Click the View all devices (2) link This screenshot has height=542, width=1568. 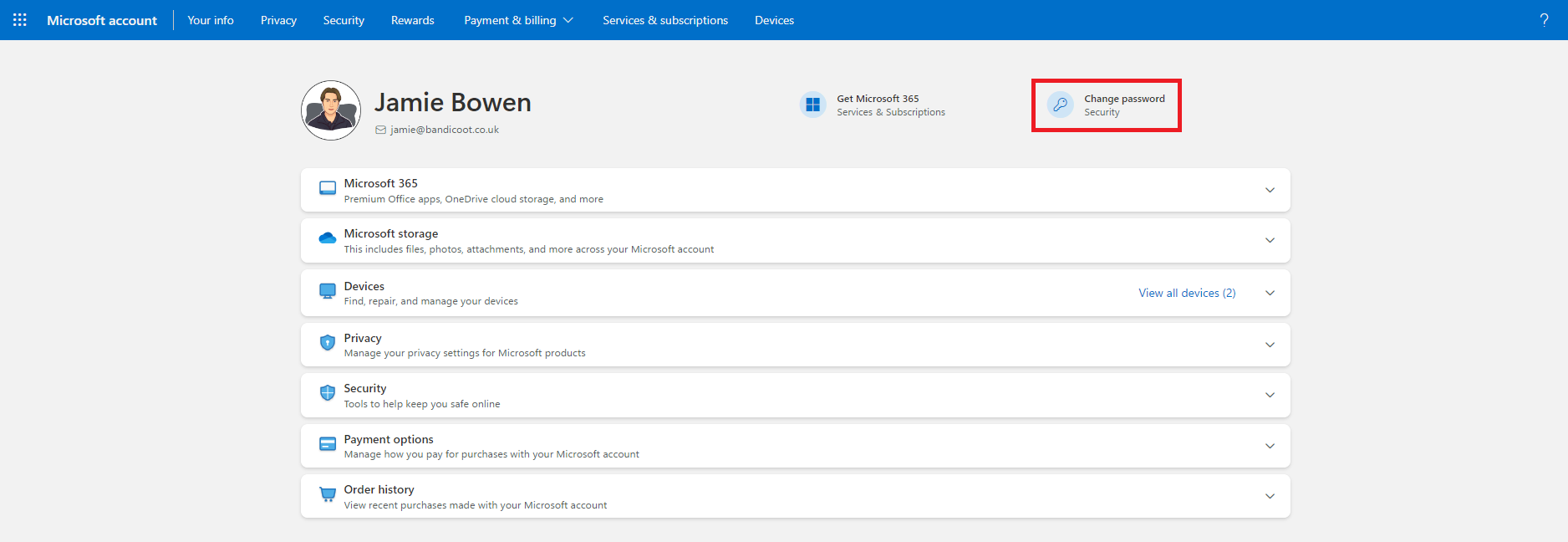(x=1186, y=293)
